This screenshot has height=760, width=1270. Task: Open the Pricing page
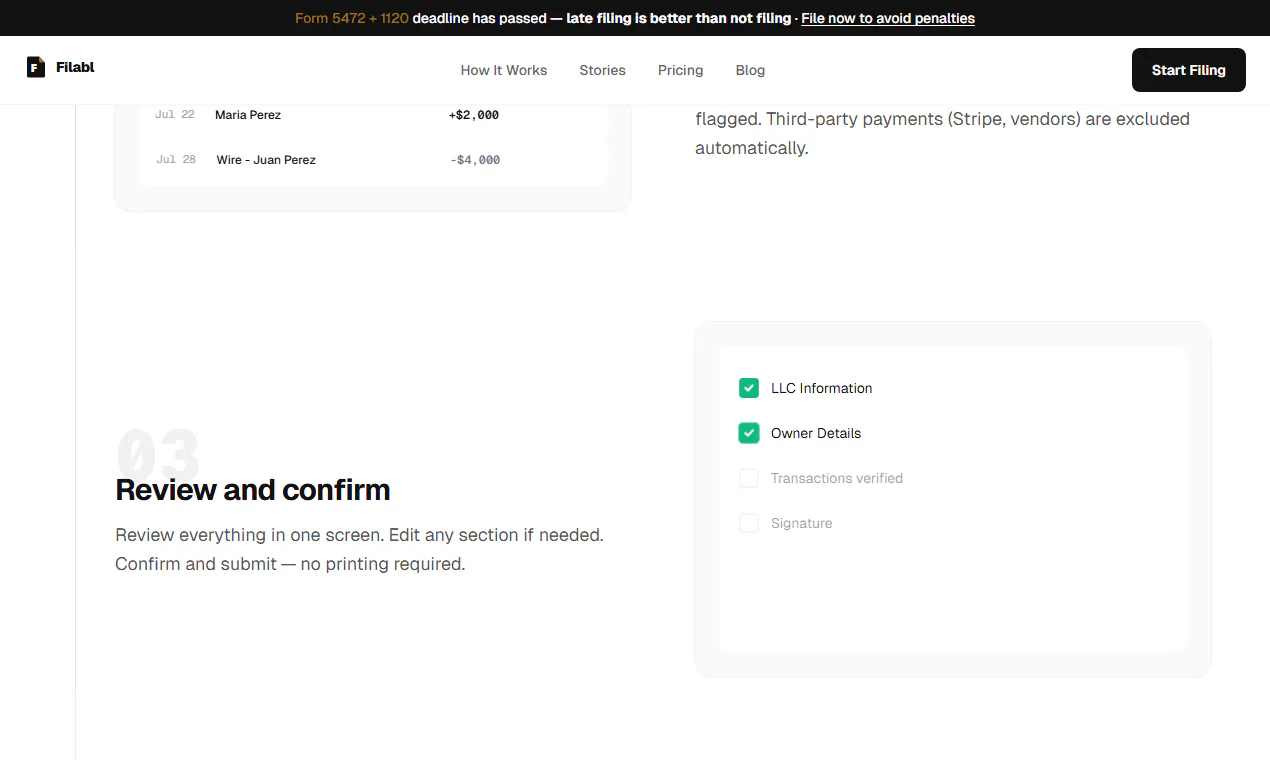tap(680, 70)
